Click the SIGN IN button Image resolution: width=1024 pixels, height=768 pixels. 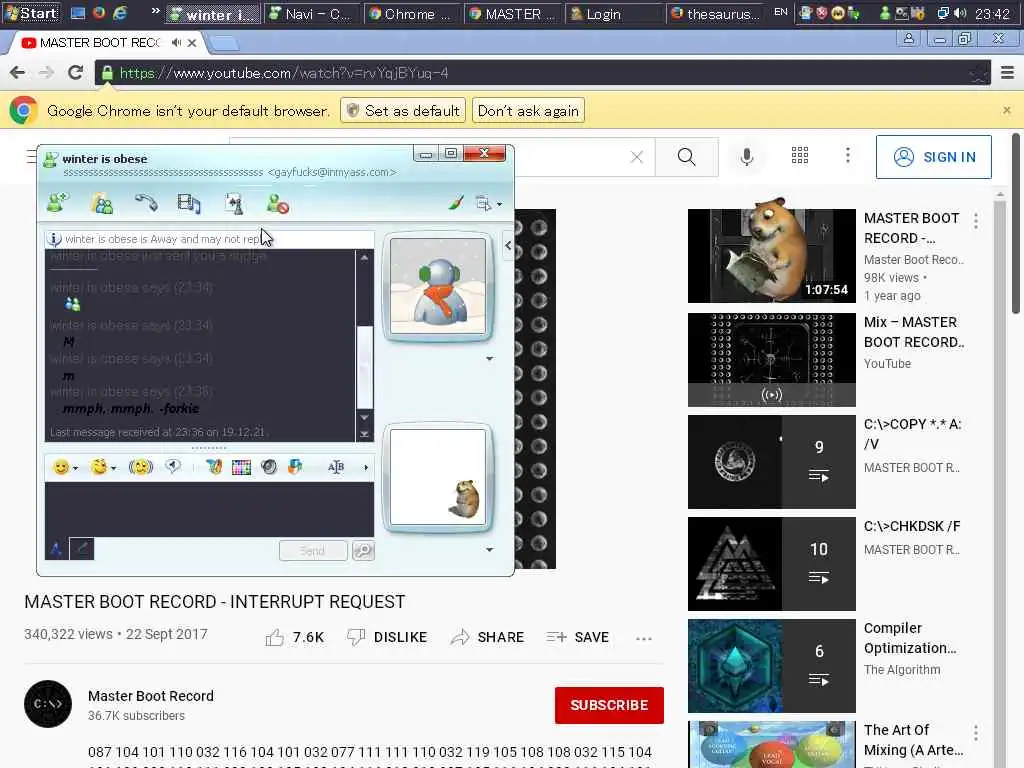click(x=933, y=157)
